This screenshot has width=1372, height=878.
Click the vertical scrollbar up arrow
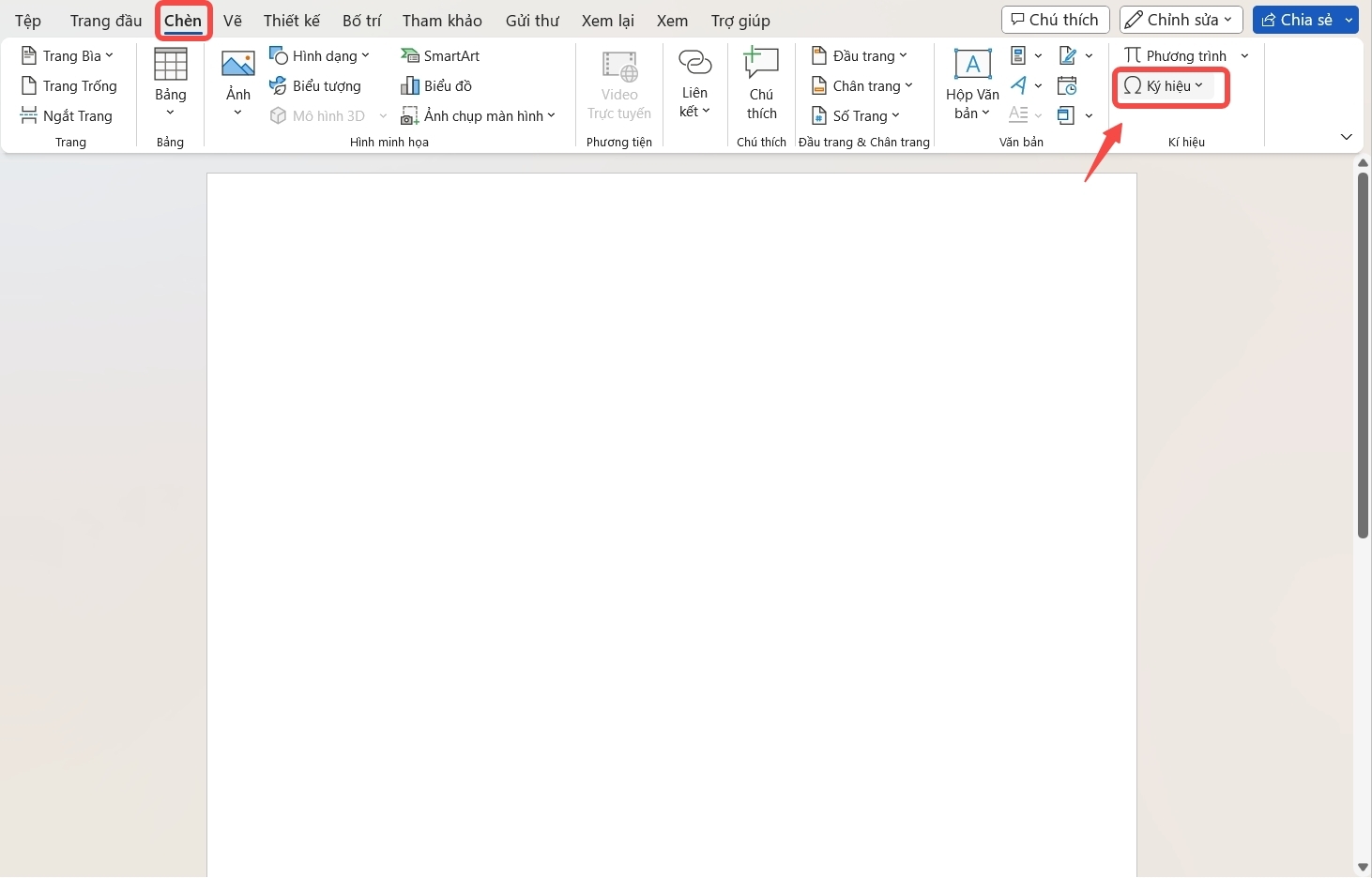click(1363, 162)
